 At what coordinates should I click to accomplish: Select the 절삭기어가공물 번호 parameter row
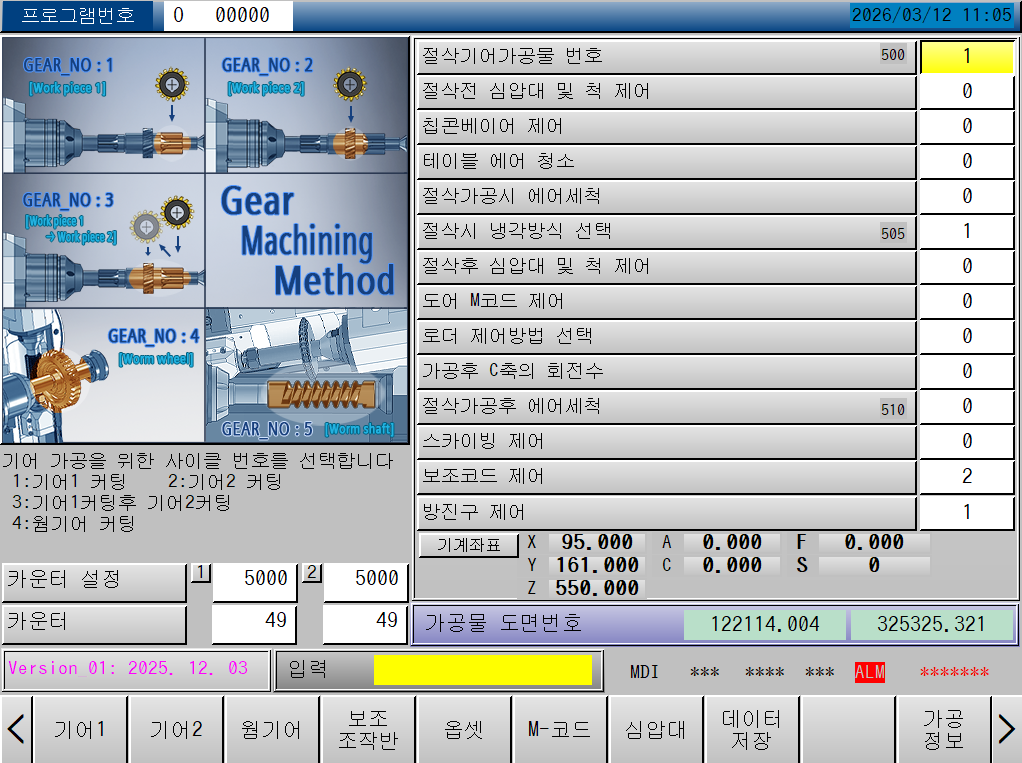(x=666, y=57)
